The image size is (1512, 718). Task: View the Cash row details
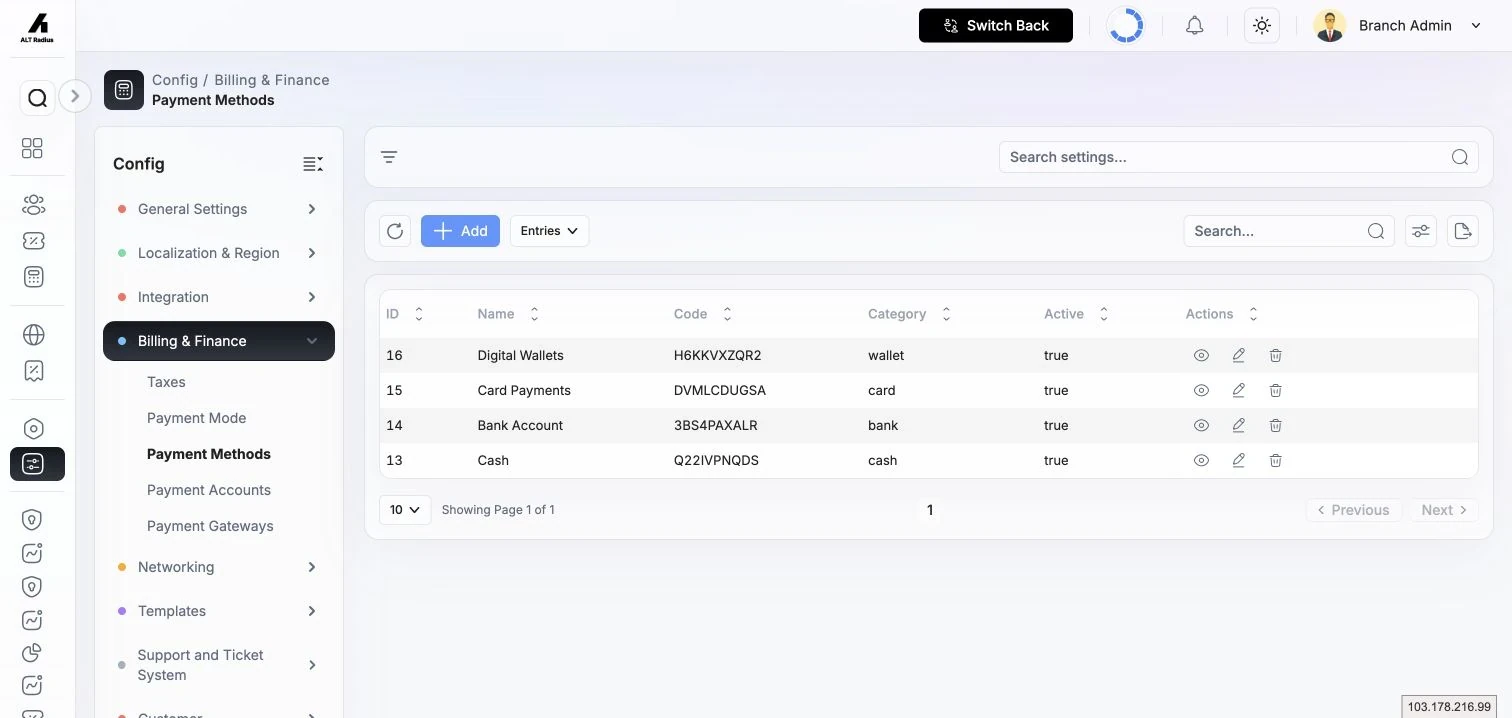pos(1202,460)
